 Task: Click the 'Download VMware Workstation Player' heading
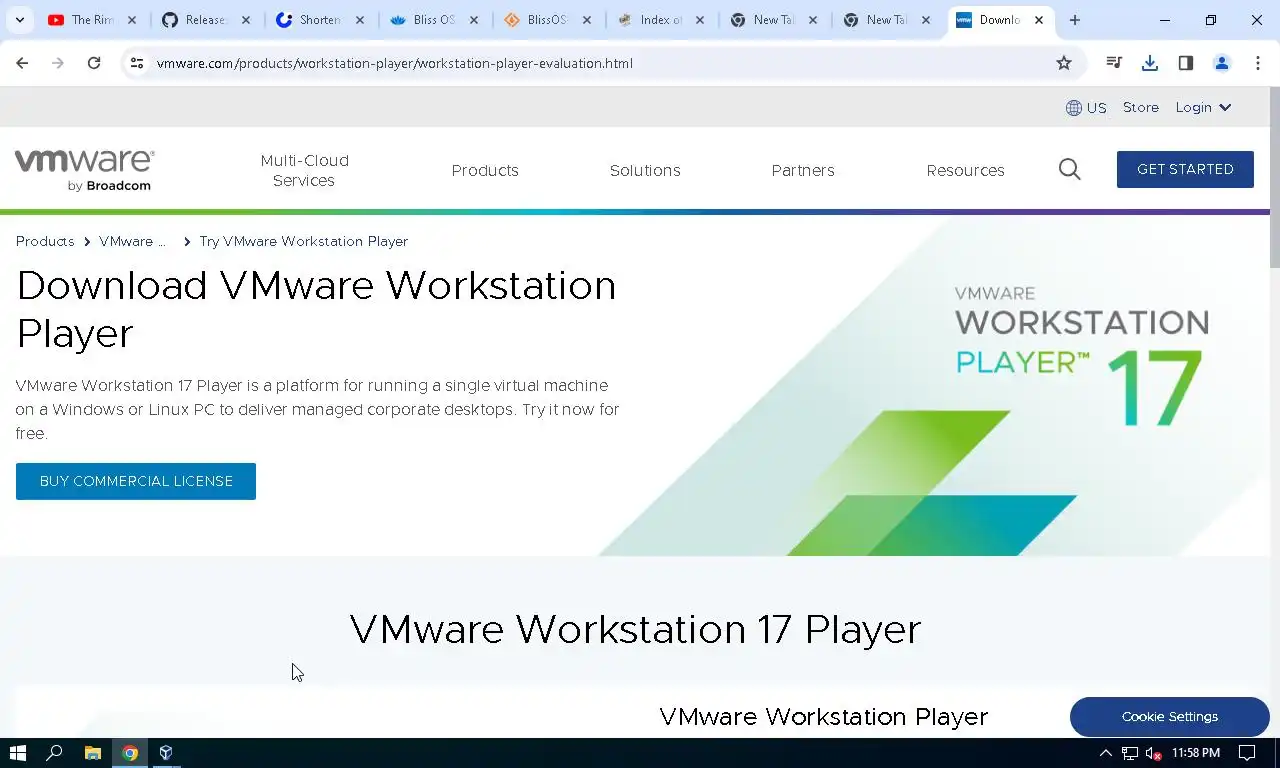pos(316,309)
